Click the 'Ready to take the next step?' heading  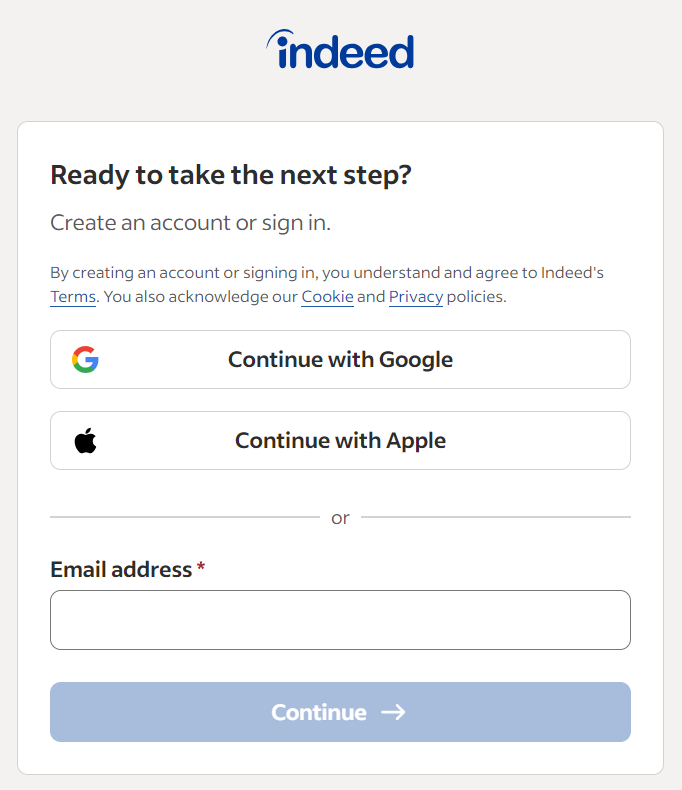click(231, 176)
